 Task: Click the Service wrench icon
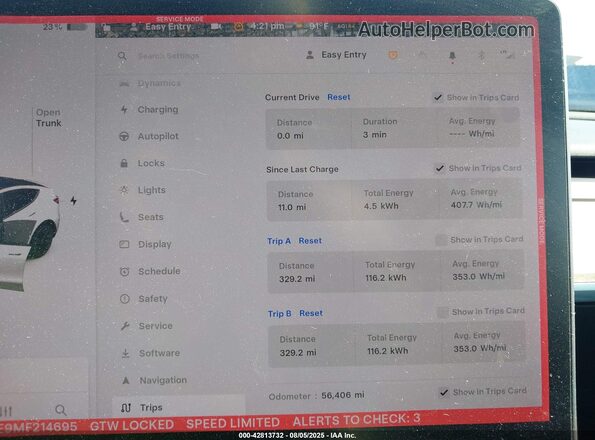coord(125,326)
